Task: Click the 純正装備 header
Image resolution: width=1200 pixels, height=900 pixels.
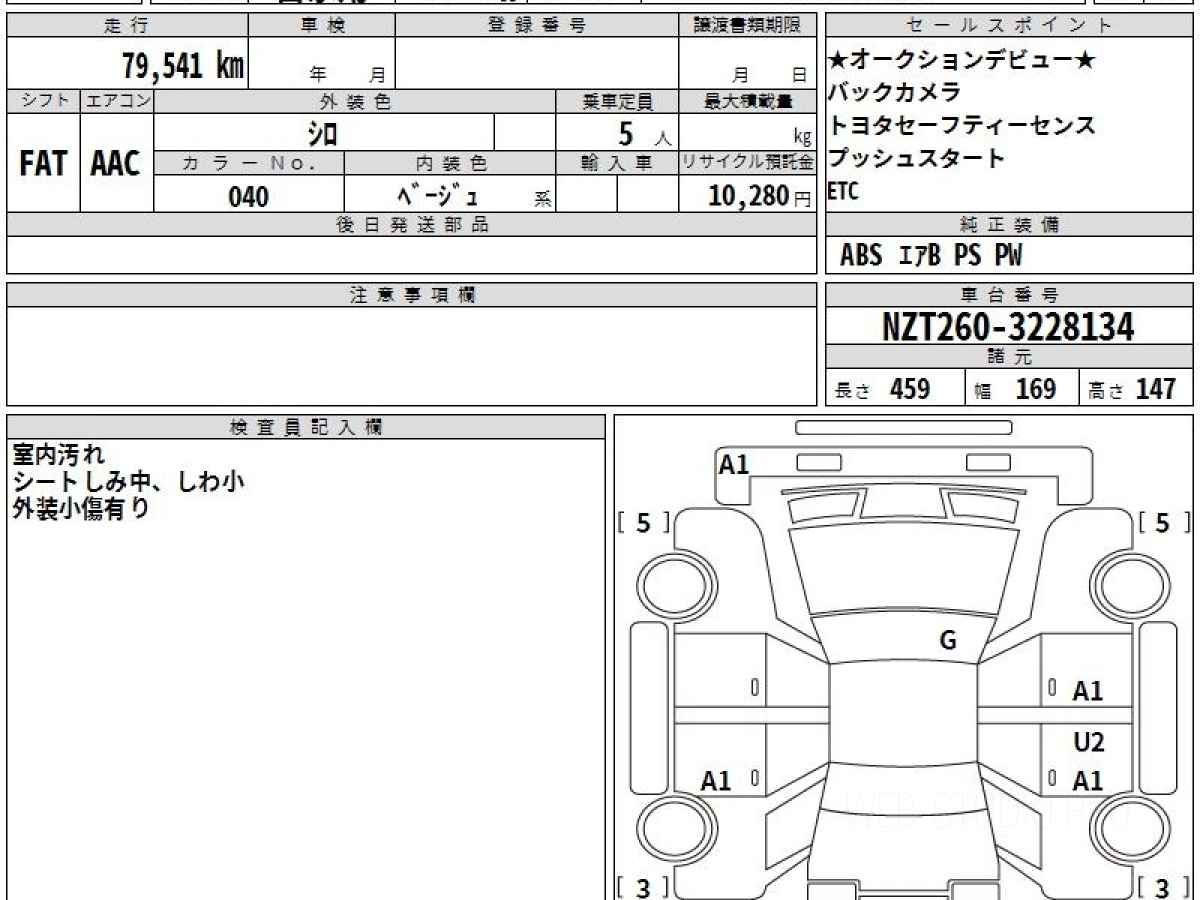Action: coord(1010,225)
